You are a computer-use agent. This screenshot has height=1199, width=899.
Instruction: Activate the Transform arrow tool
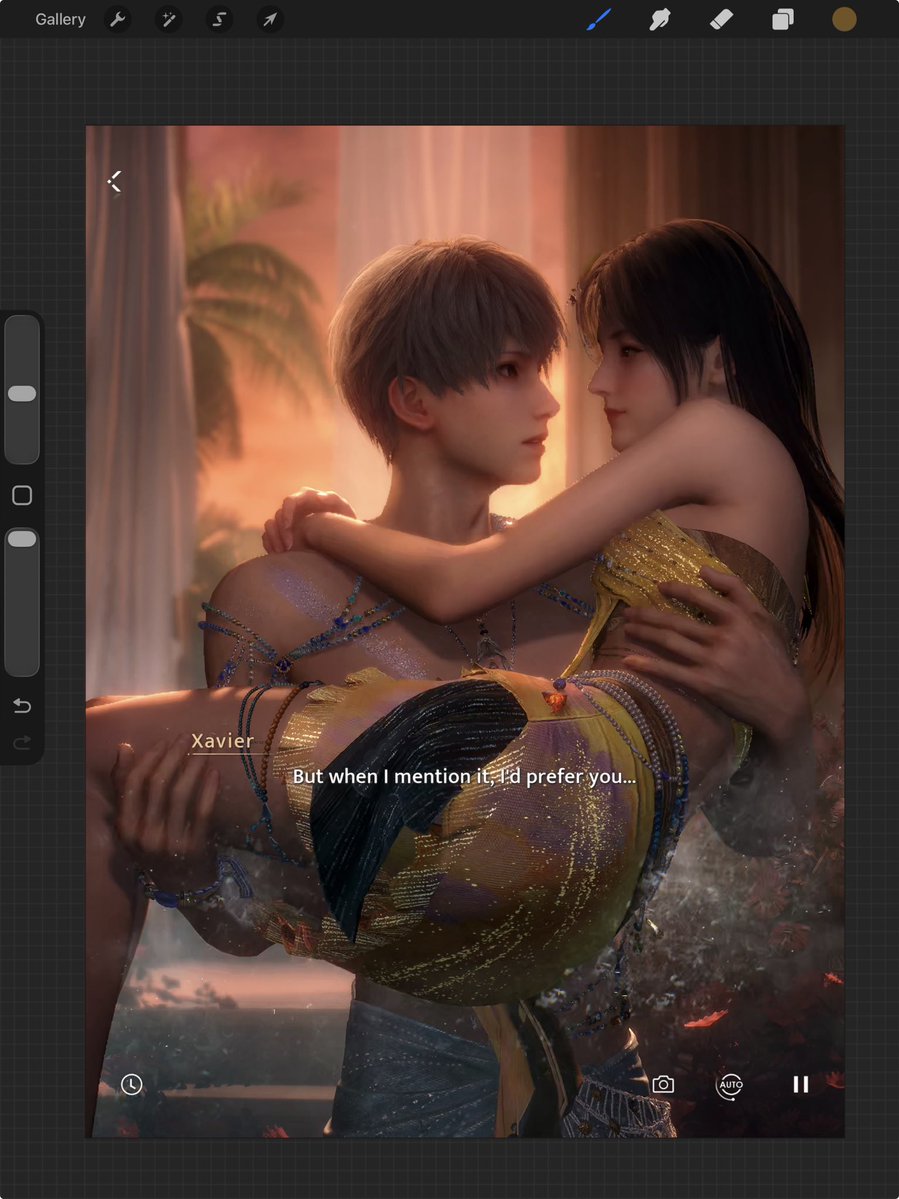[270, 19]
